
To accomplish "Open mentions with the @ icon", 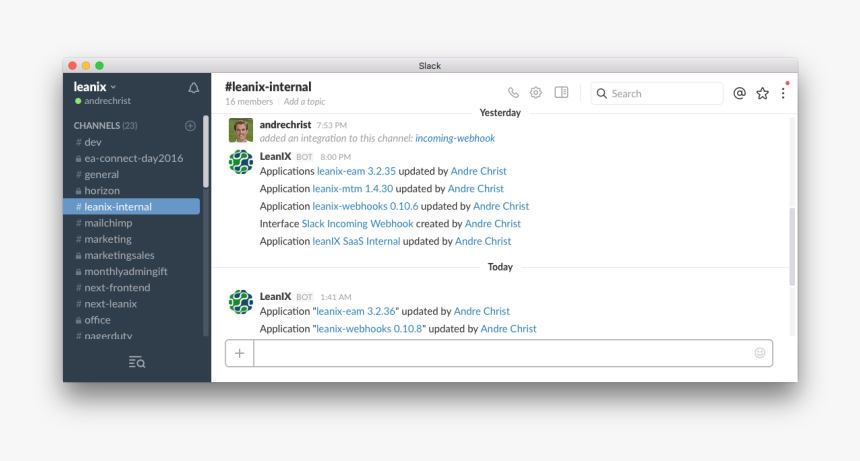I will point(740,93).
